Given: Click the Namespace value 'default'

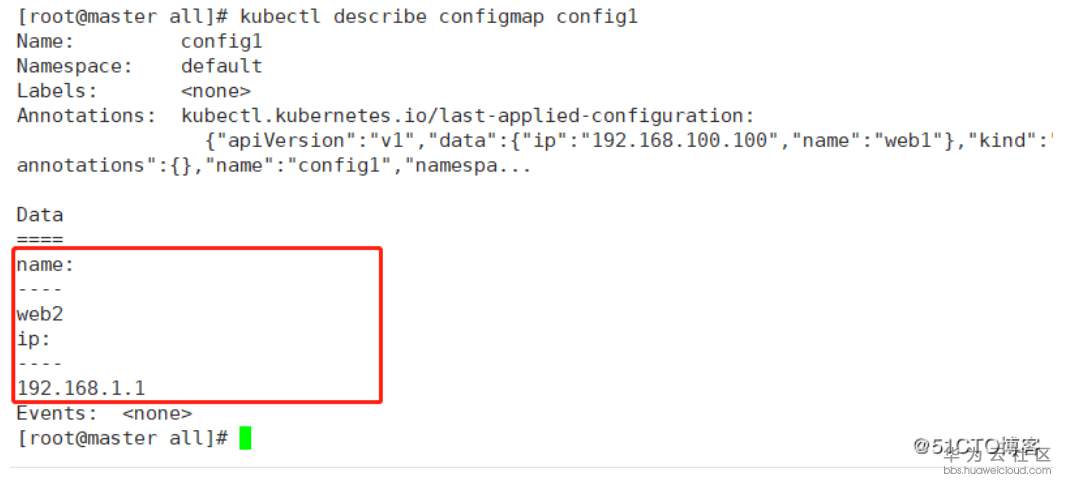Looking at the screenshot, I should [221, 66].
